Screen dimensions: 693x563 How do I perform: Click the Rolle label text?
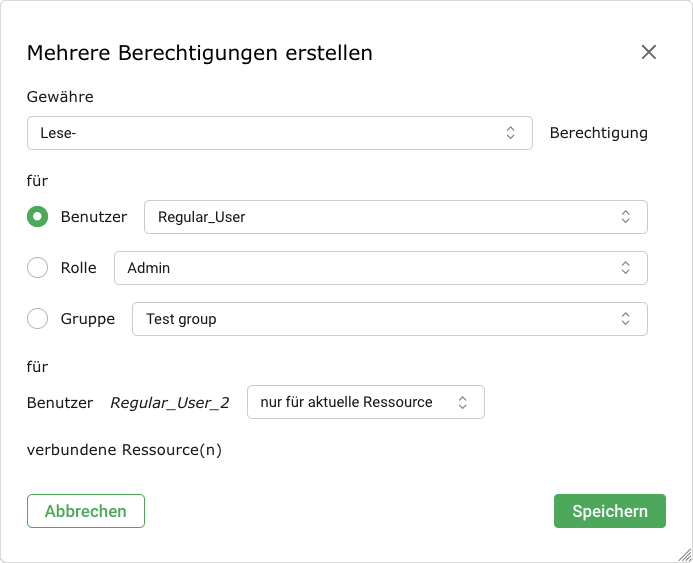[79, 268]
